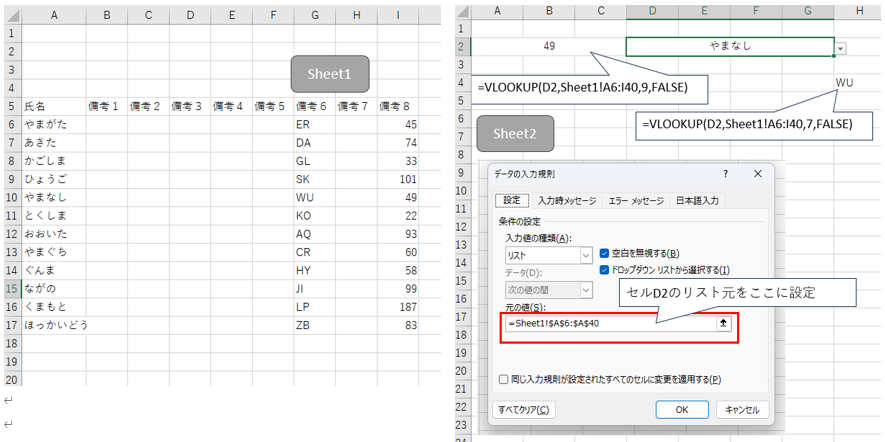885x442 pixels.
Task: Switch to the 入力時メッセージ tab
Action: tap(566, 200)
